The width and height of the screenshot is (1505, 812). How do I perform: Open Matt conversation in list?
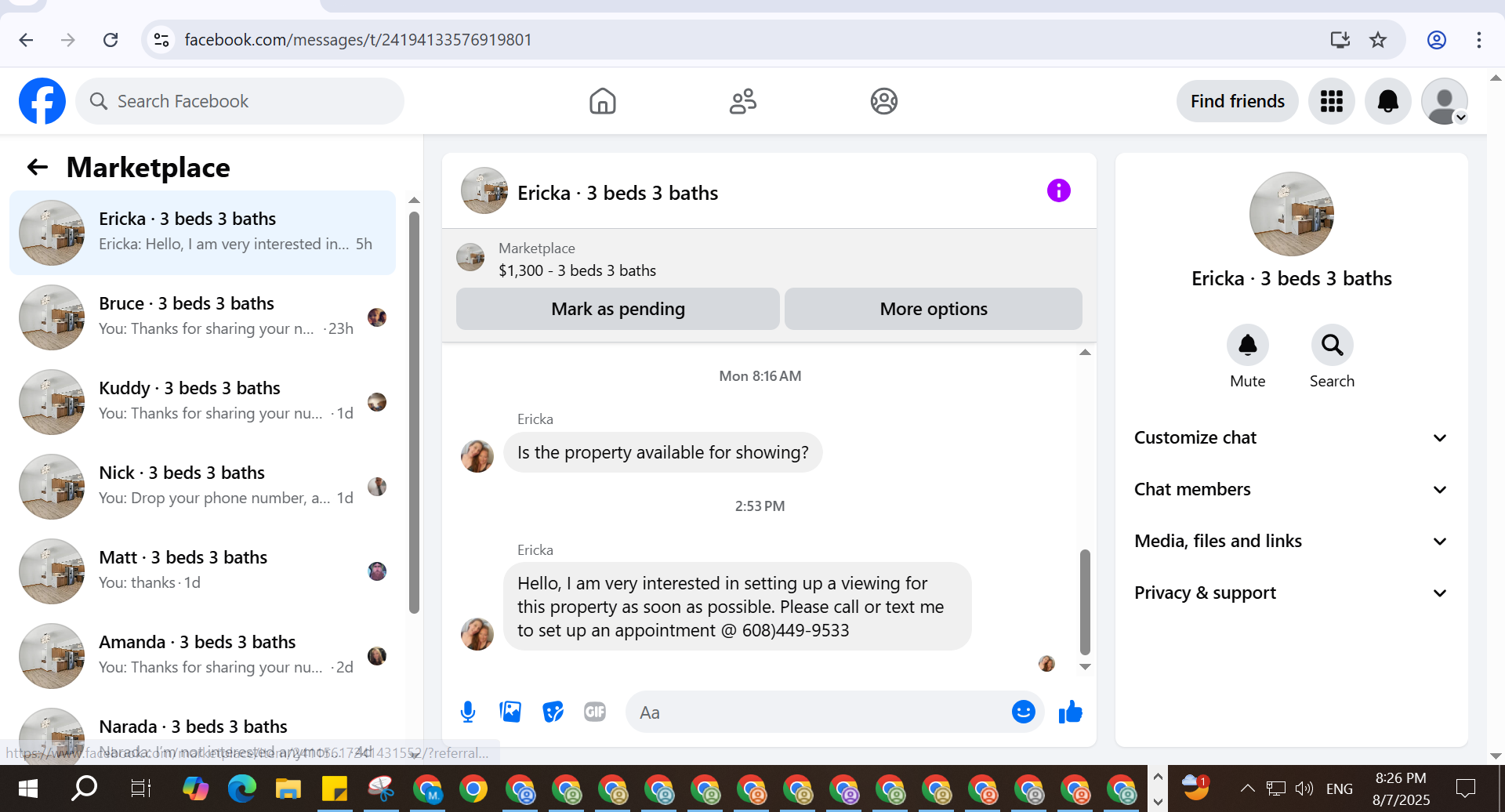click(202, 571)
